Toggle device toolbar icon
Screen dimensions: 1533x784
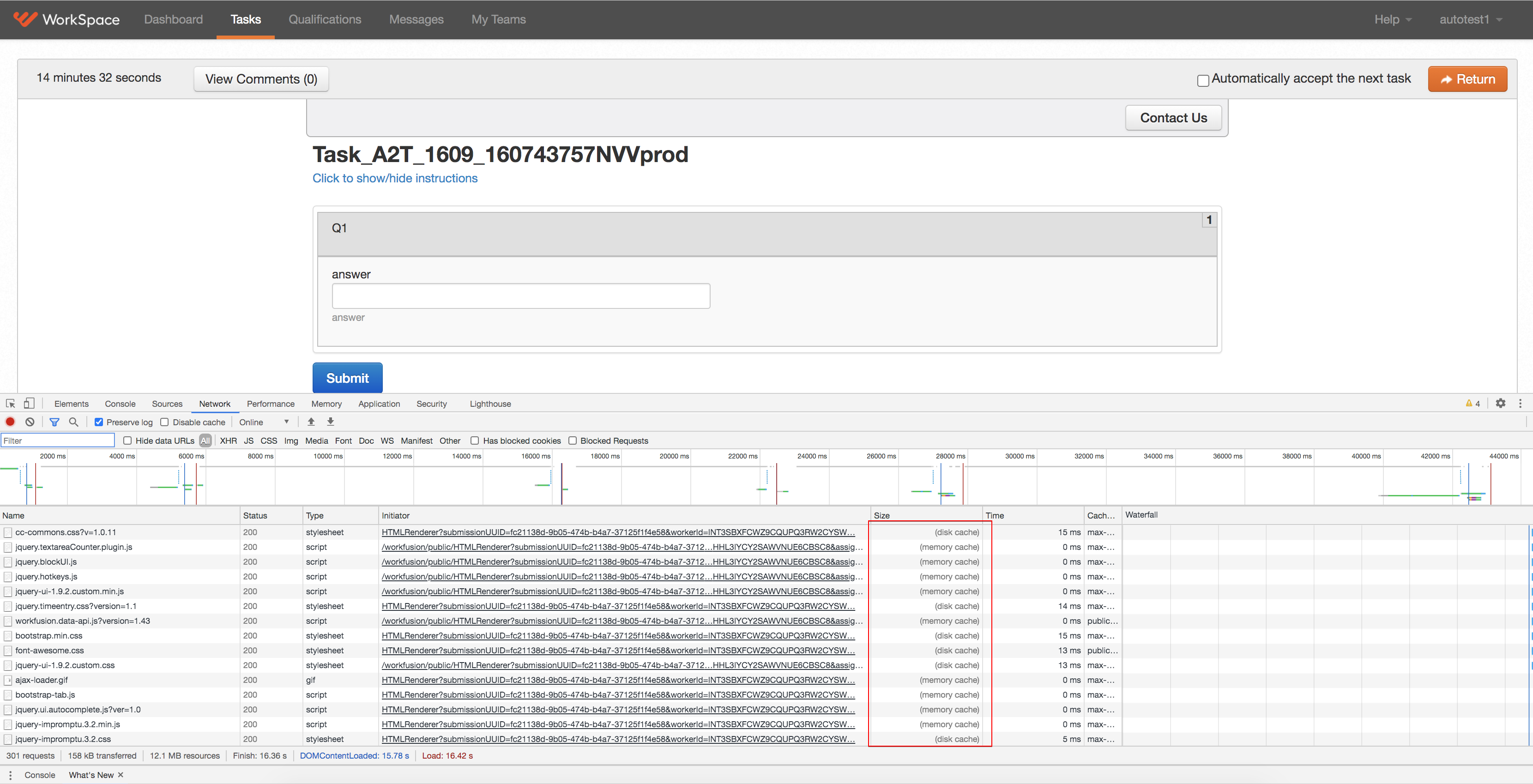coord(29,404)
